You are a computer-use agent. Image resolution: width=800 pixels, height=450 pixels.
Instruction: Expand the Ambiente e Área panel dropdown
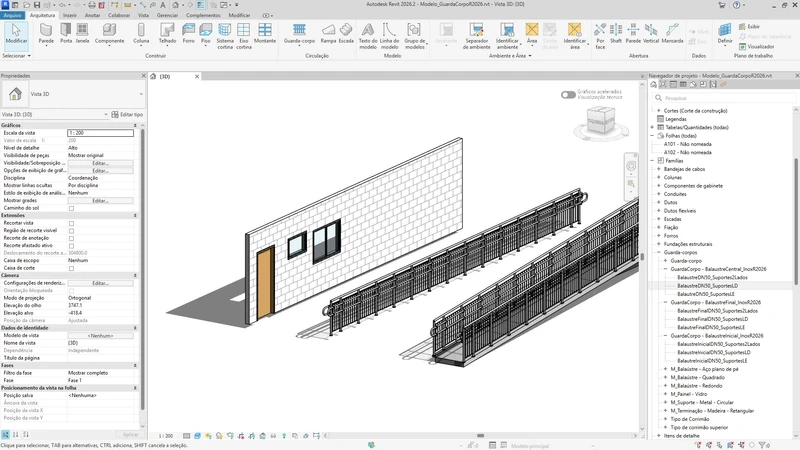click(510, 56)
